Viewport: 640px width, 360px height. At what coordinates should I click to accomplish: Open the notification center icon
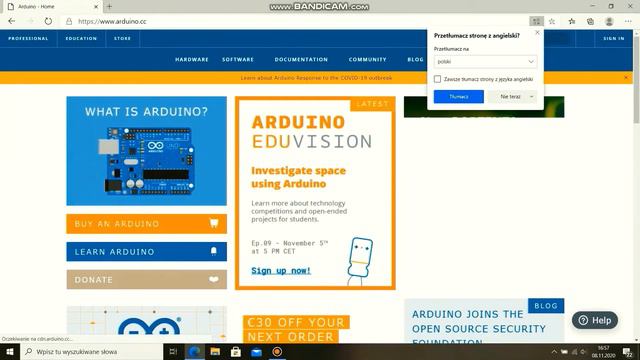[x=628, y=352]
